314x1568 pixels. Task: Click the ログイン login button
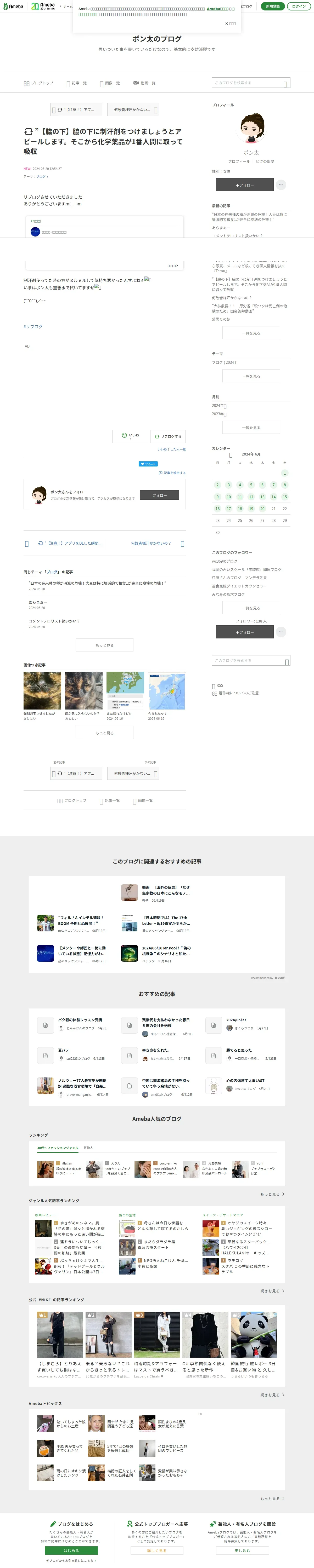(x=299, y=6)
